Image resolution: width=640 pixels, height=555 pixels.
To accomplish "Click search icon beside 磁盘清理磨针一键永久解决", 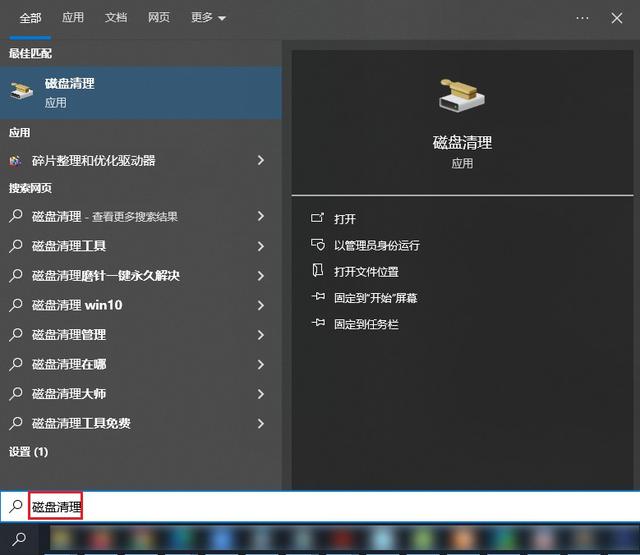I will [16, 275].
